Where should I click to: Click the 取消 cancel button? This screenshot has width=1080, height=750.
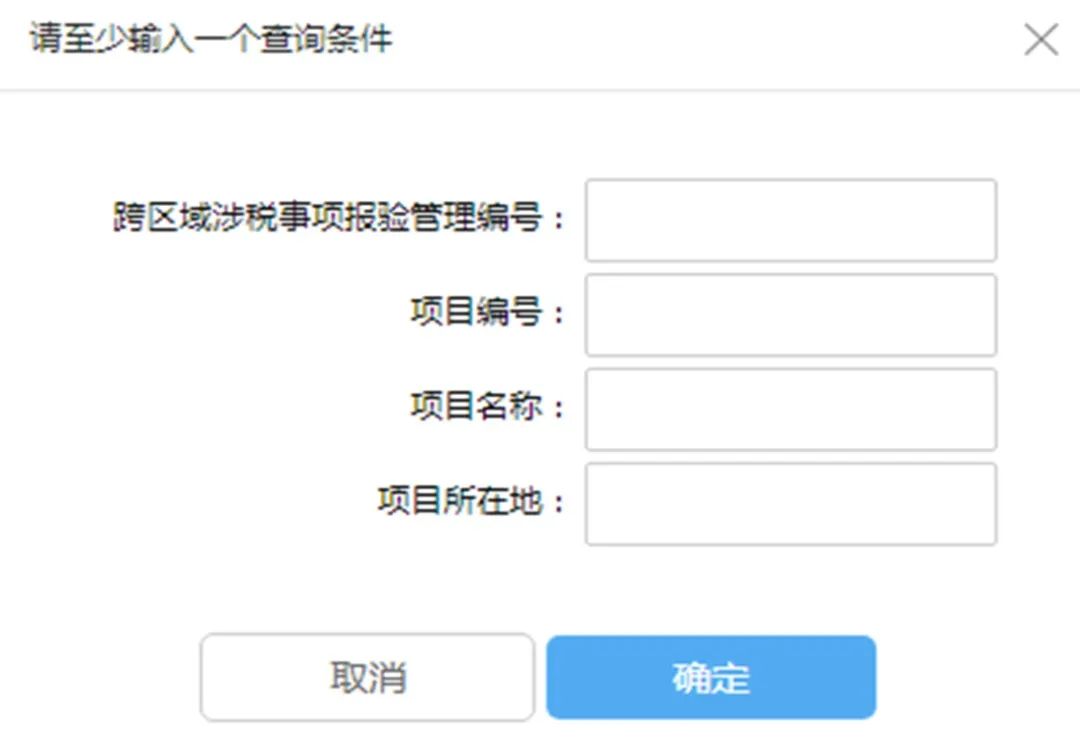367,678
